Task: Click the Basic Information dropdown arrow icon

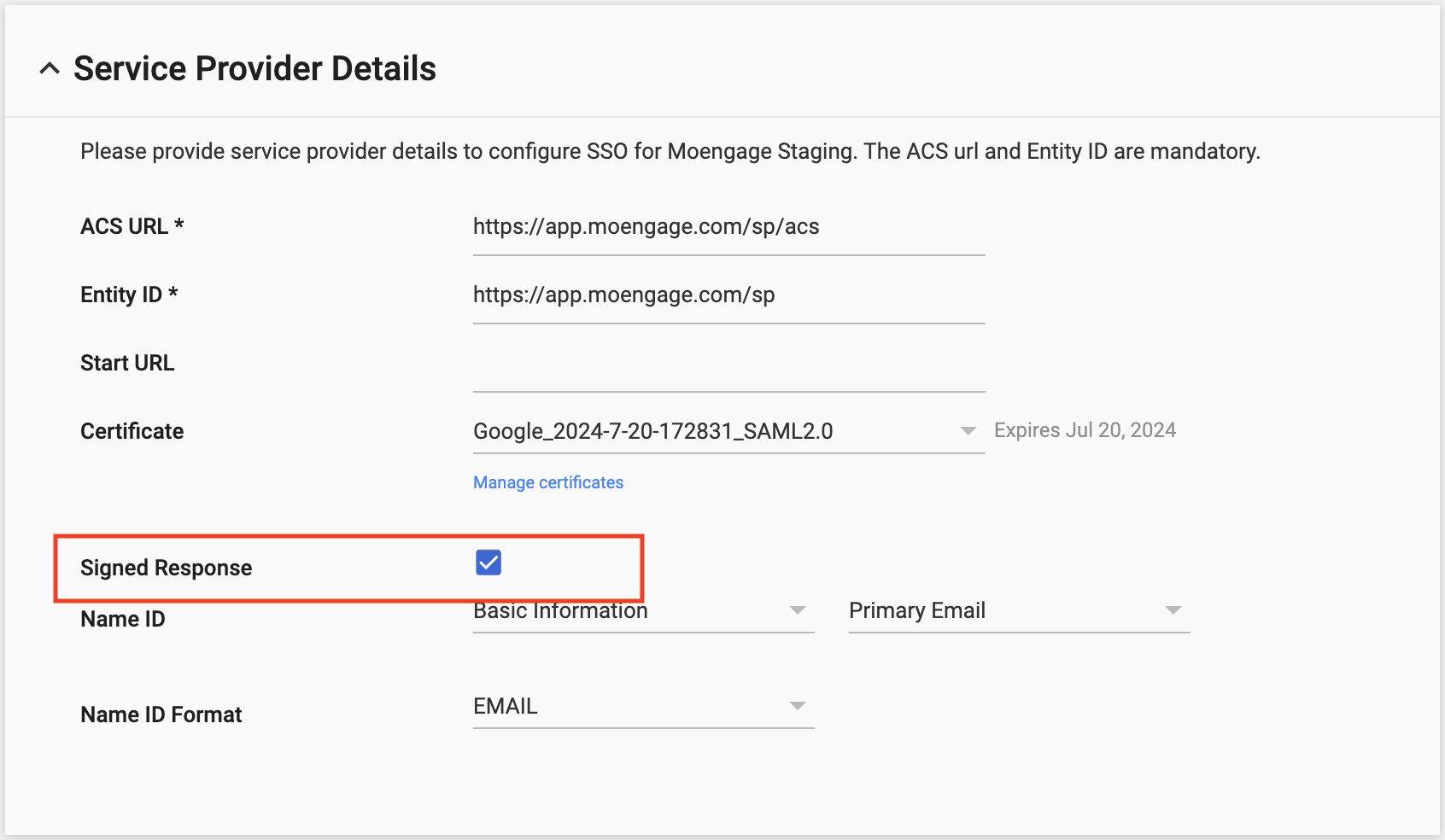Action: tap(797, 610)
